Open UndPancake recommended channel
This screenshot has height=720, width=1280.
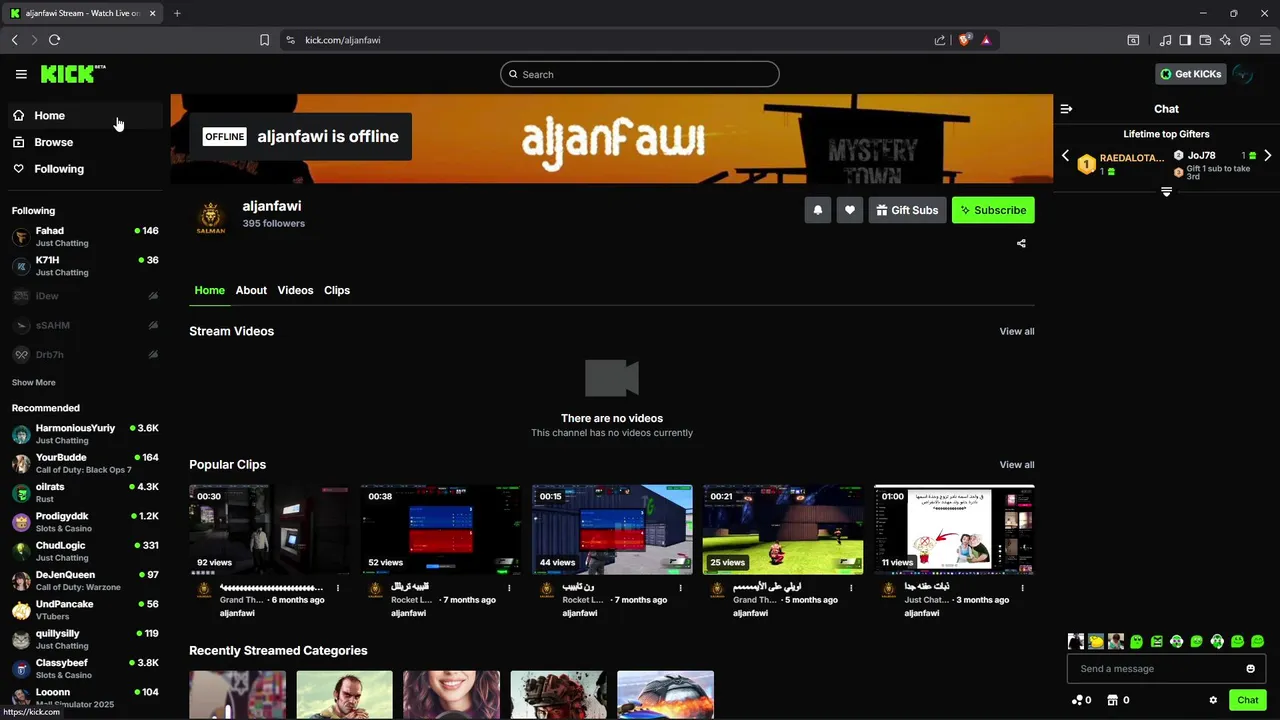85,610
